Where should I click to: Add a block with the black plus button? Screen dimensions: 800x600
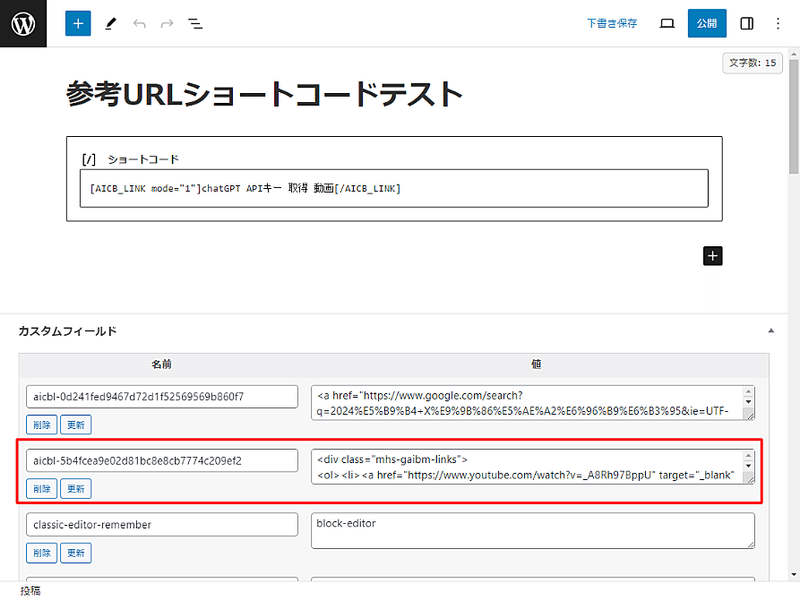712,256
